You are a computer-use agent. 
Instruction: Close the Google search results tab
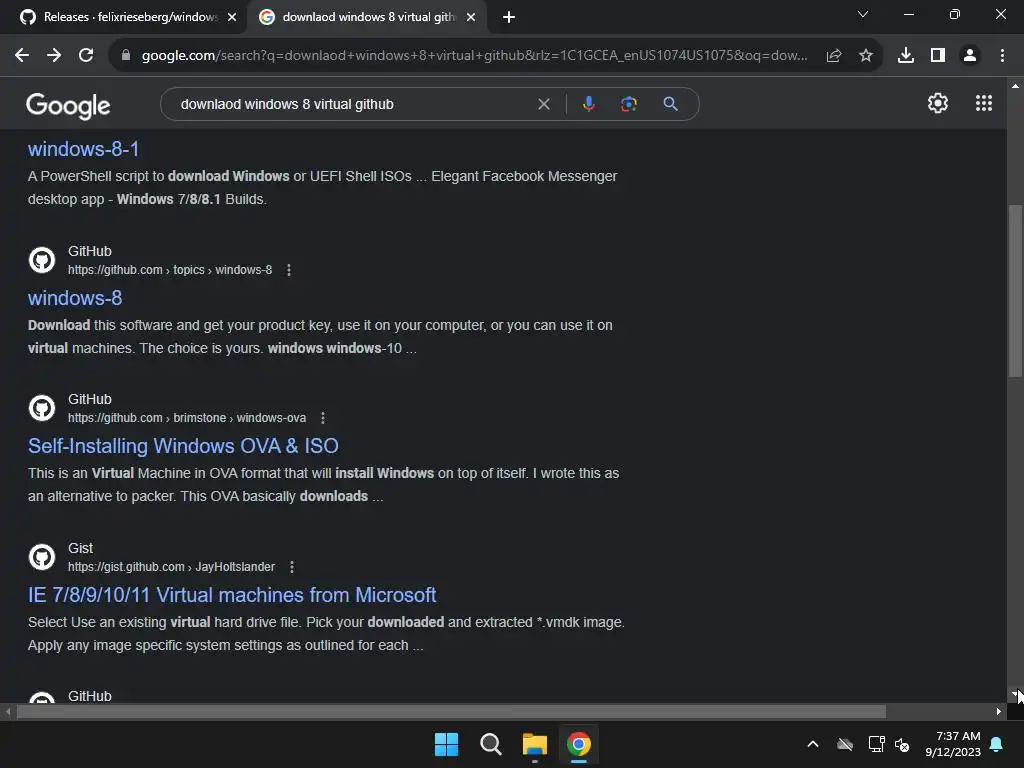(471, 17)
